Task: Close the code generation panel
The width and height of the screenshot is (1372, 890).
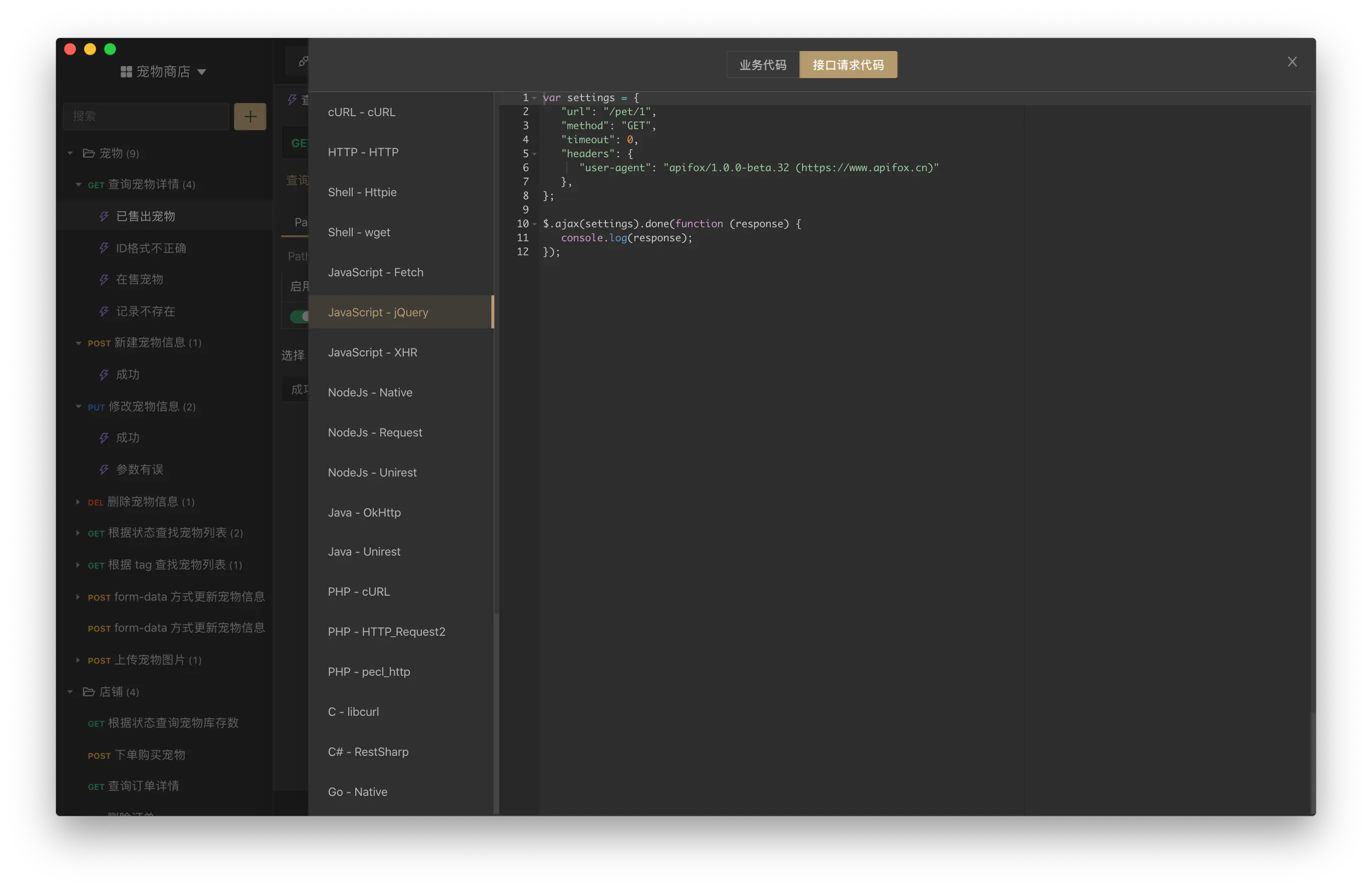Action: pos(1292,62)
